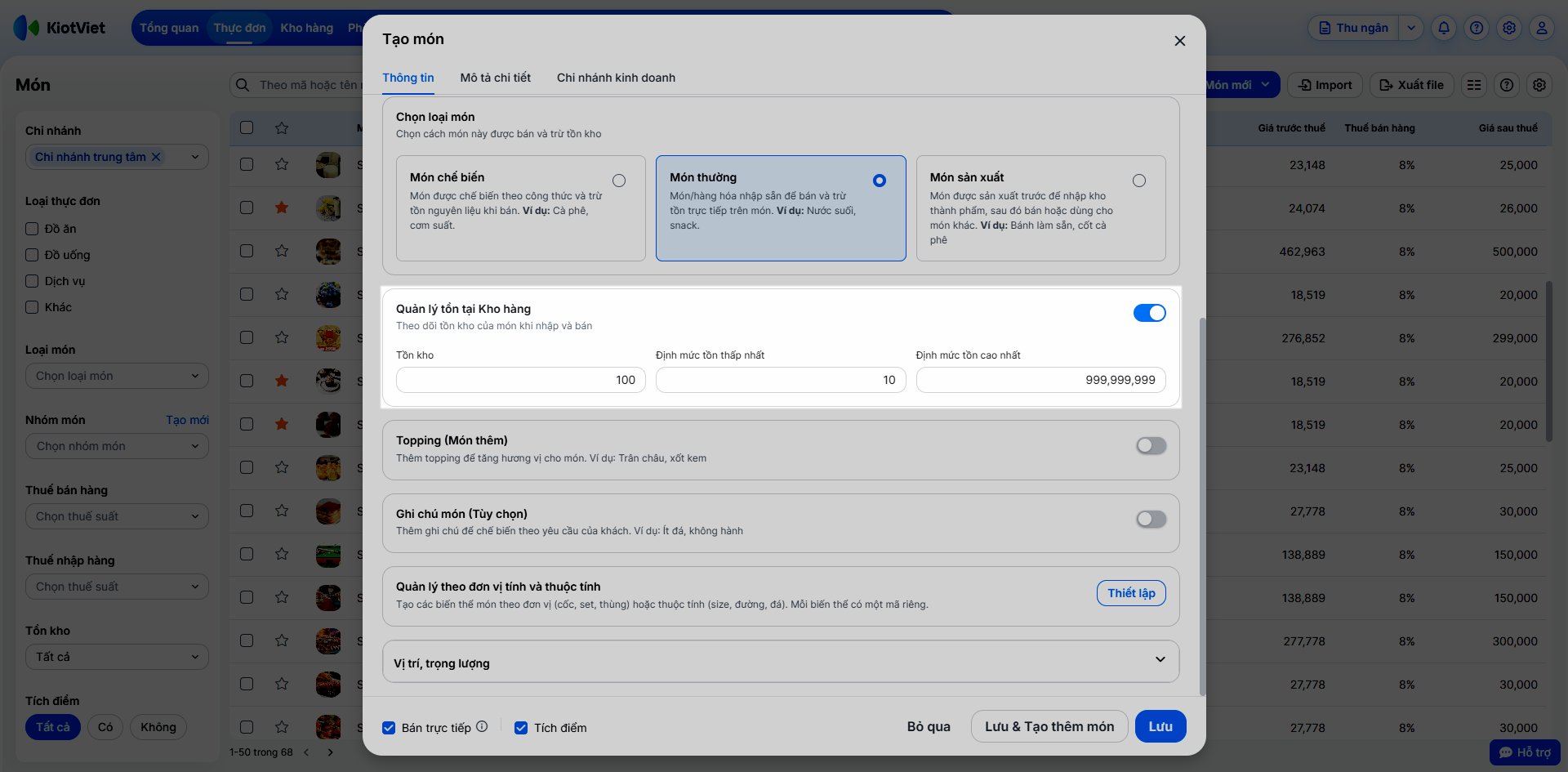The width and height of the screenshot is (1568, 772).
Task: Close the Tạo món dialog
Action: pyautogui.click(x=1179, y=41)
